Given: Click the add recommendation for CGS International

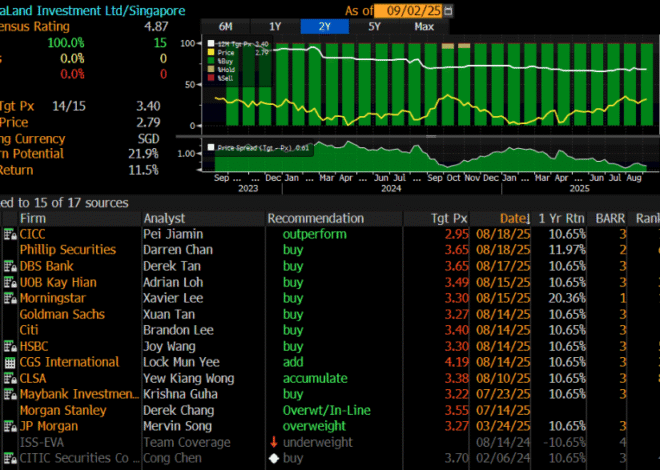Looking at the screenshot, I should [x=293, y=362].
